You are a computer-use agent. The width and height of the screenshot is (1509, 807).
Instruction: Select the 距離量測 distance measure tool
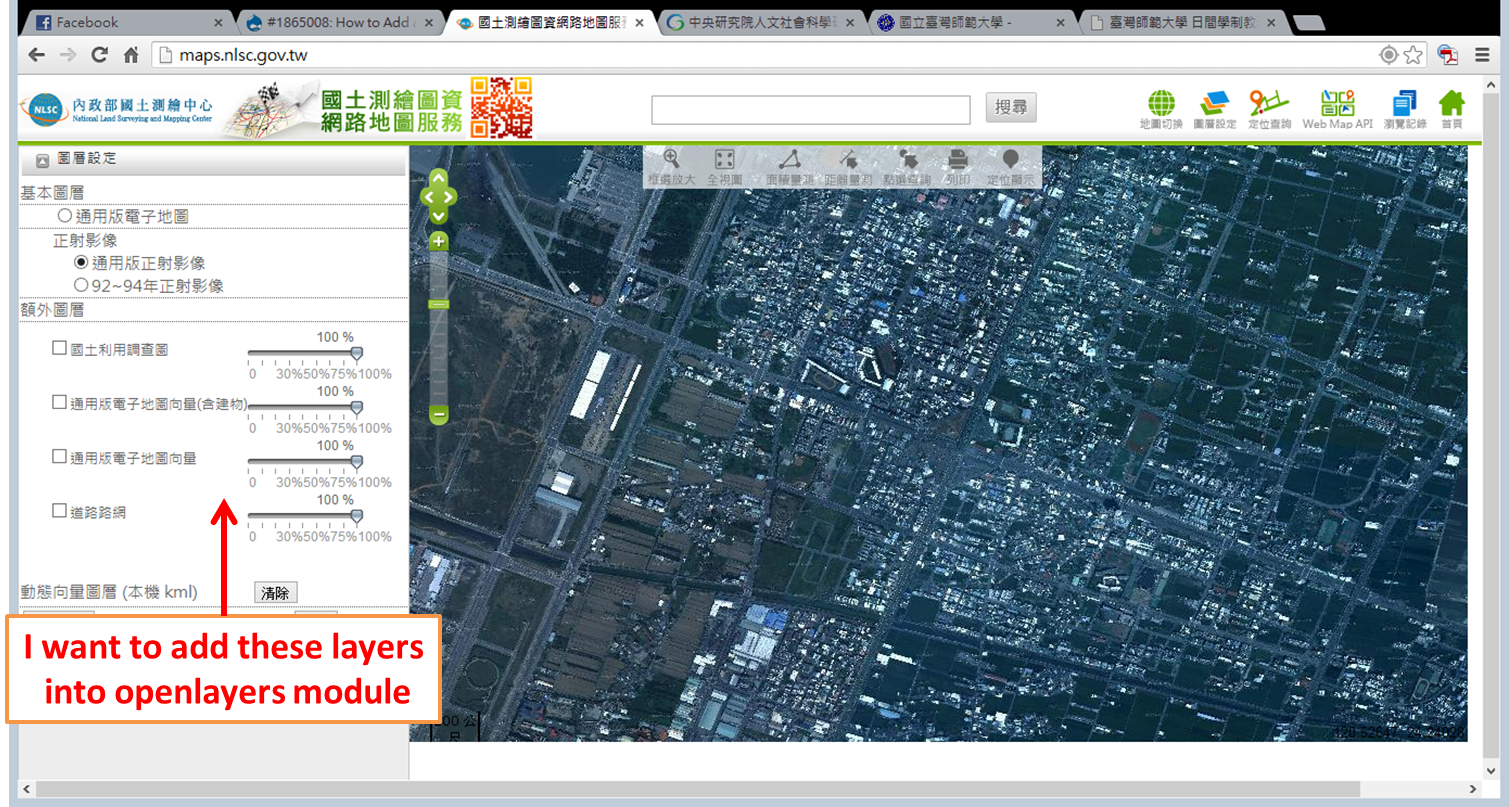(848, 166)
